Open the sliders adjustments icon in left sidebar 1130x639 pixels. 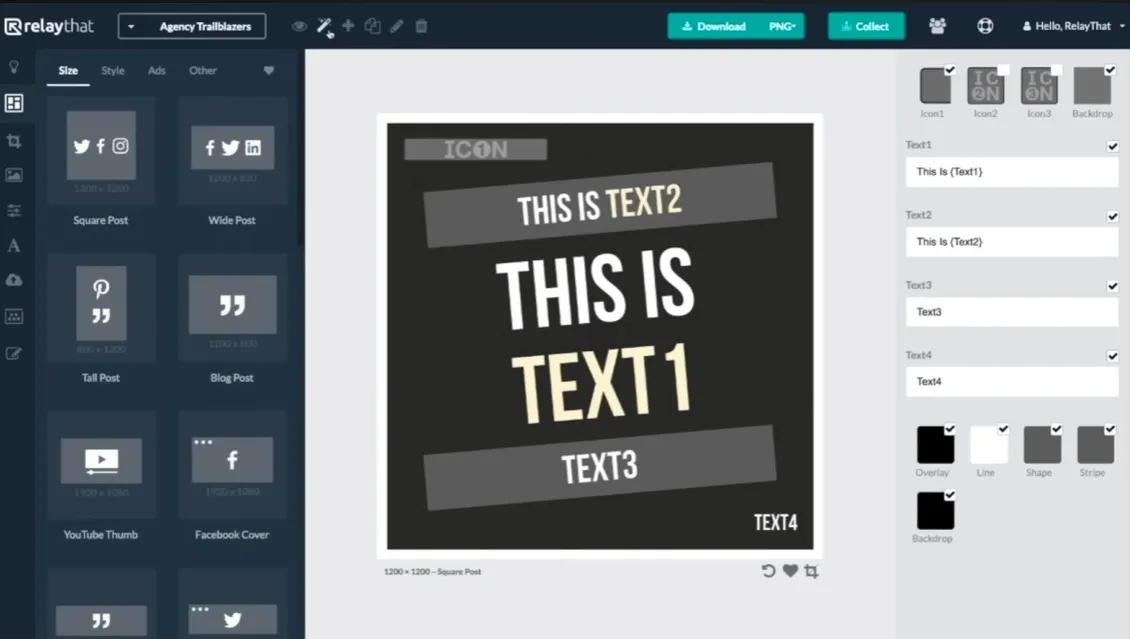[14, 210]
